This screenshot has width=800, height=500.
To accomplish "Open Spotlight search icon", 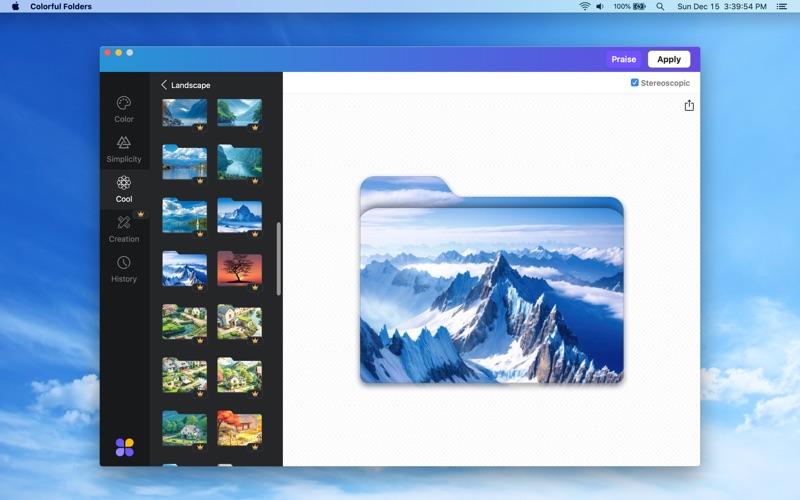I will [660, 6].
